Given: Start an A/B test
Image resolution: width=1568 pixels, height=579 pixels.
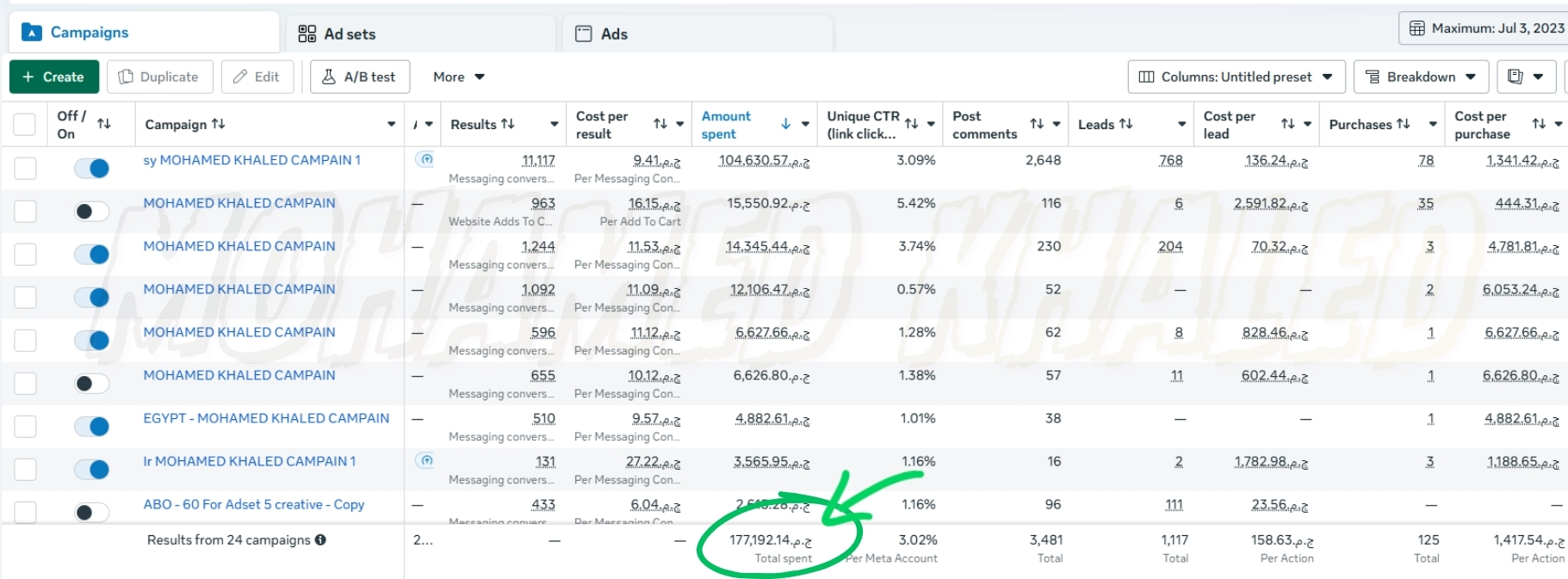Looking at the screenshot, I should [x=360, y=77].
